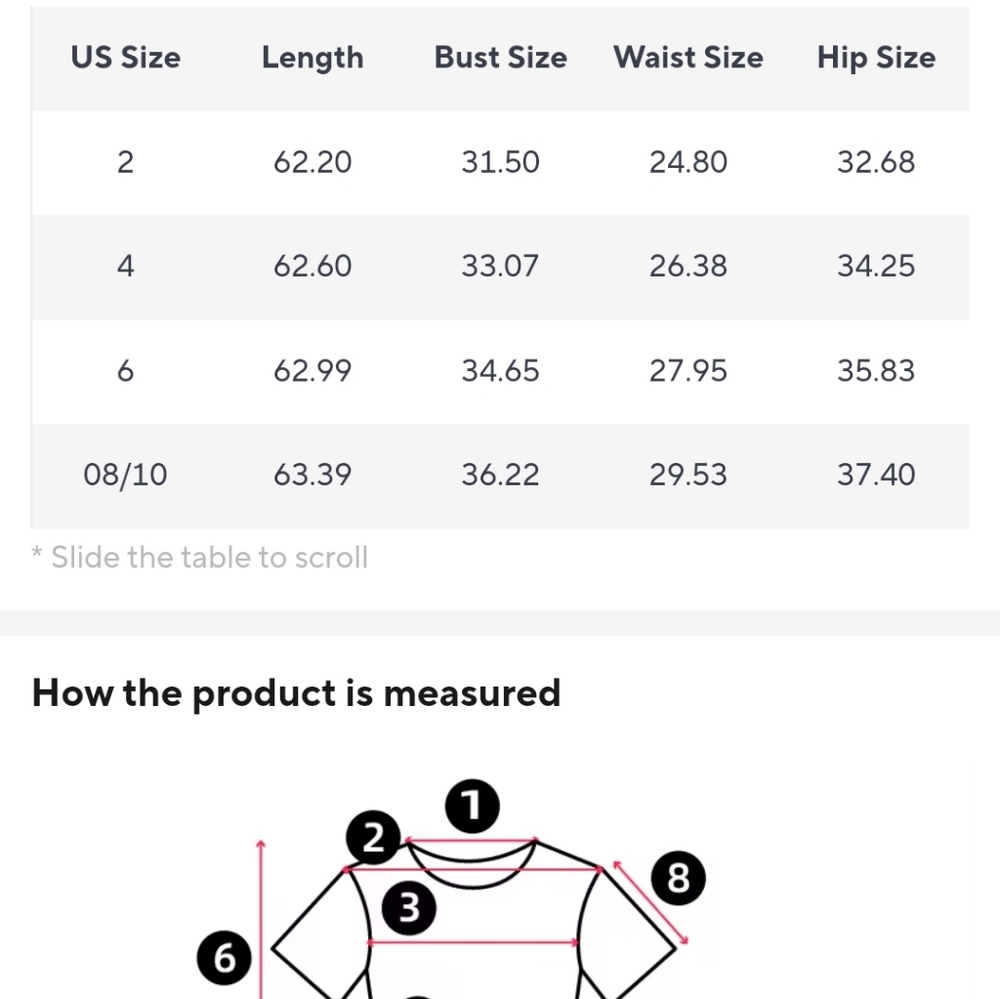This screenshot has height=999, width=1000.
Task: Click the number 6 measurement marker
Action: click(224, 958)
